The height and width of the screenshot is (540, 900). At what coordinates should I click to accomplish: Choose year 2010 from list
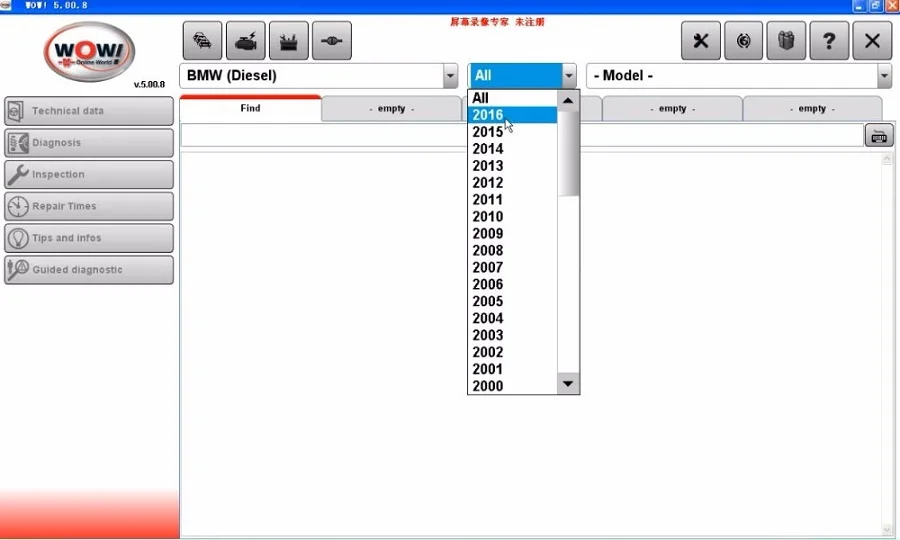pos(513,216)
